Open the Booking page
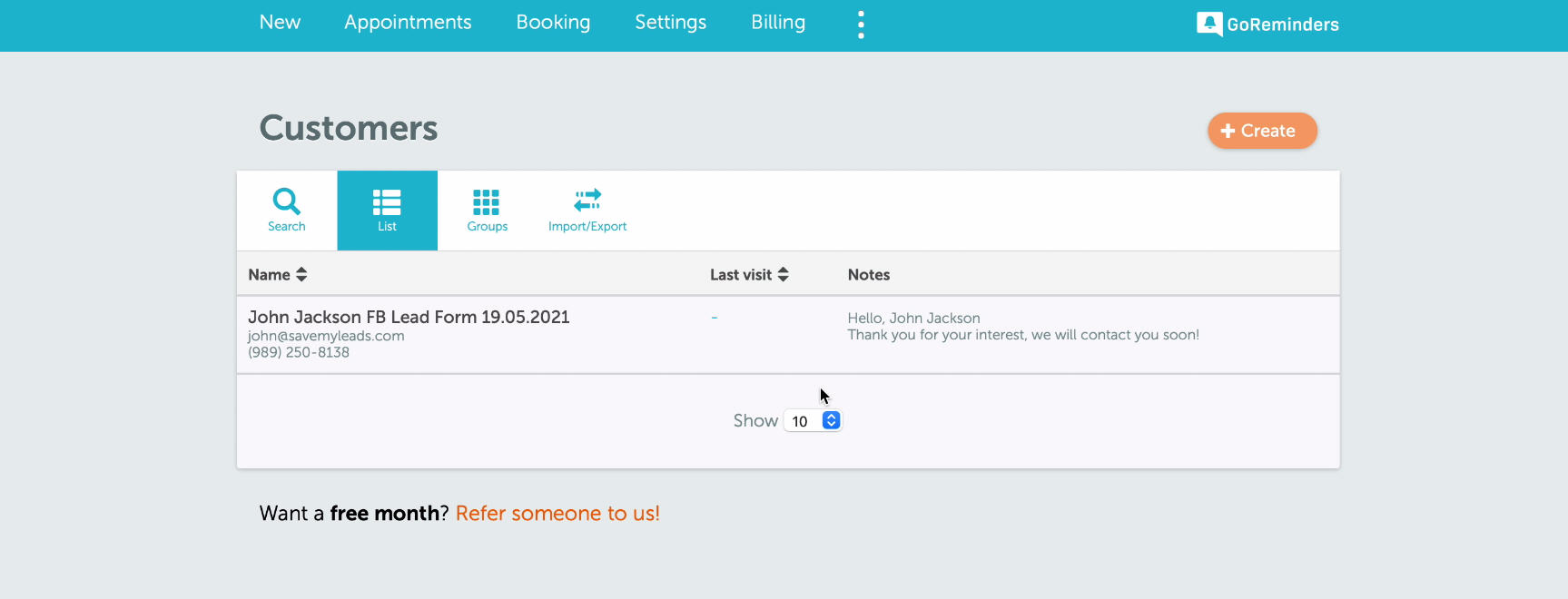The image size is (1568, 599). 553,22
